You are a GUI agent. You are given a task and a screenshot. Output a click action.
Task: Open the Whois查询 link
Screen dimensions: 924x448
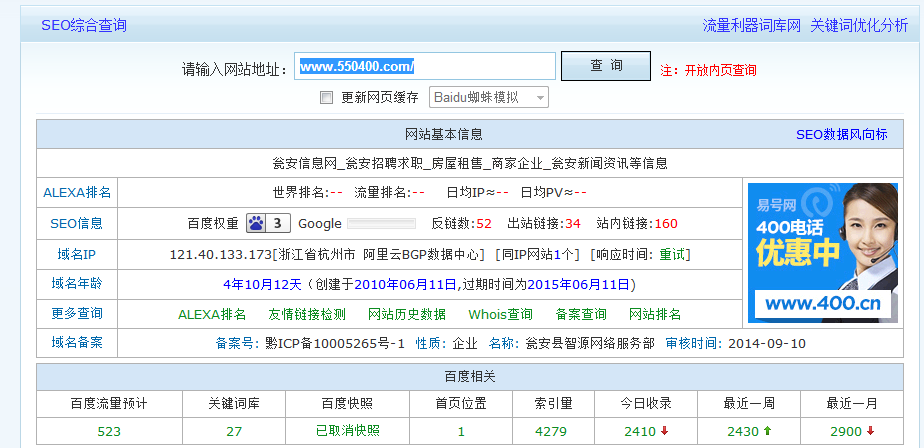pyautogui.click(x=500, y=314)
